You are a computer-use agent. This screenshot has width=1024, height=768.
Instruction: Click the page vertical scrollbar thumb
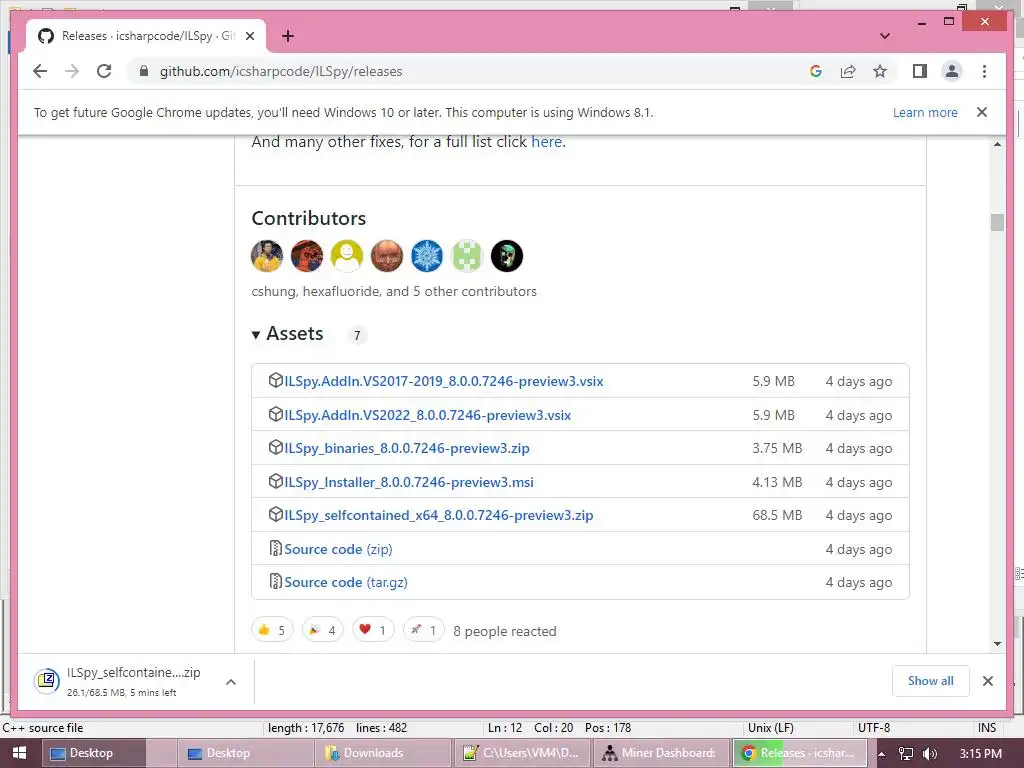tap(997, 222)
